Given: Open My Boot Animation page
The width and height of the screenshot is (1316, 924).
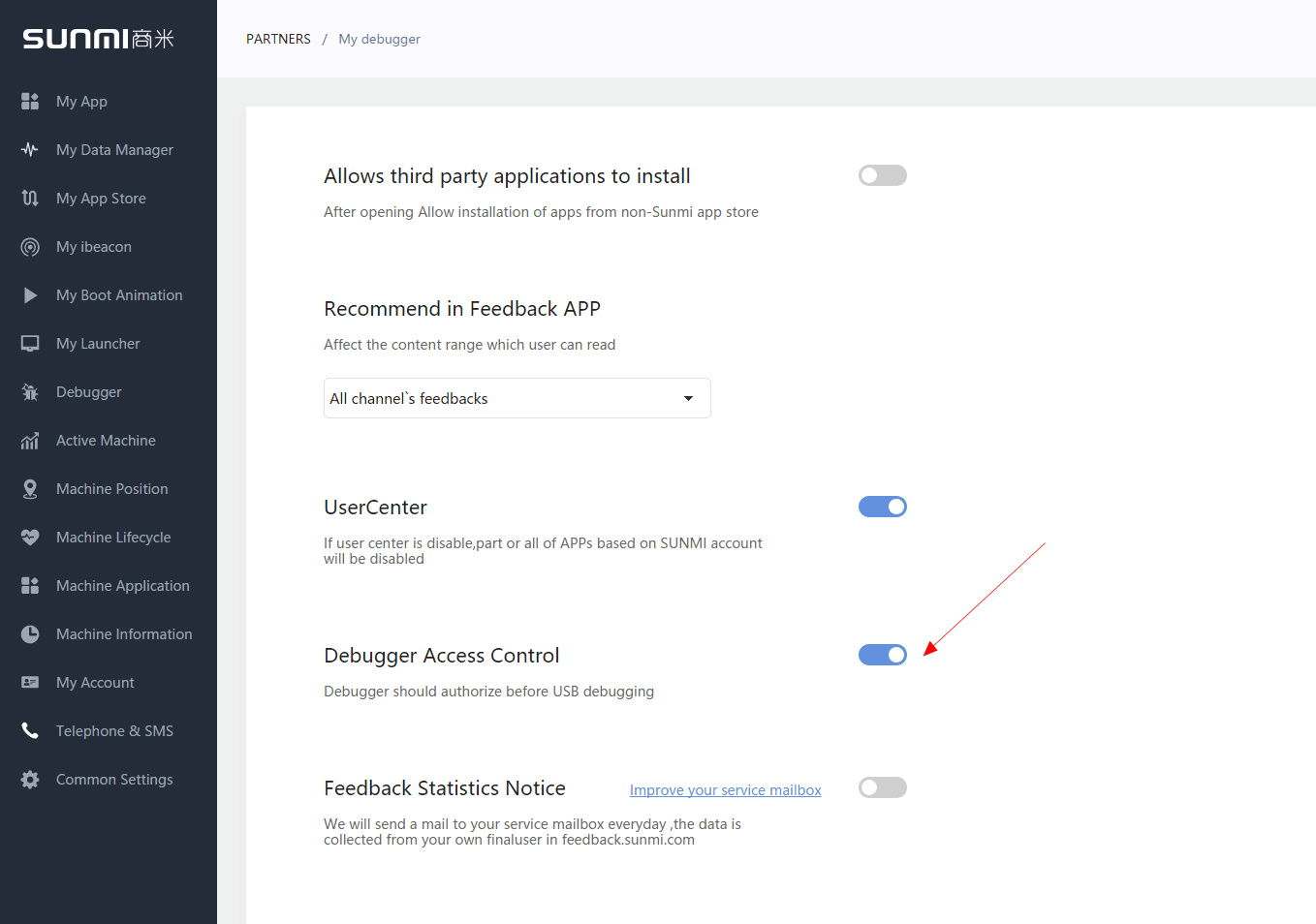Looking at the screenshot, I should tap(119, 294).
